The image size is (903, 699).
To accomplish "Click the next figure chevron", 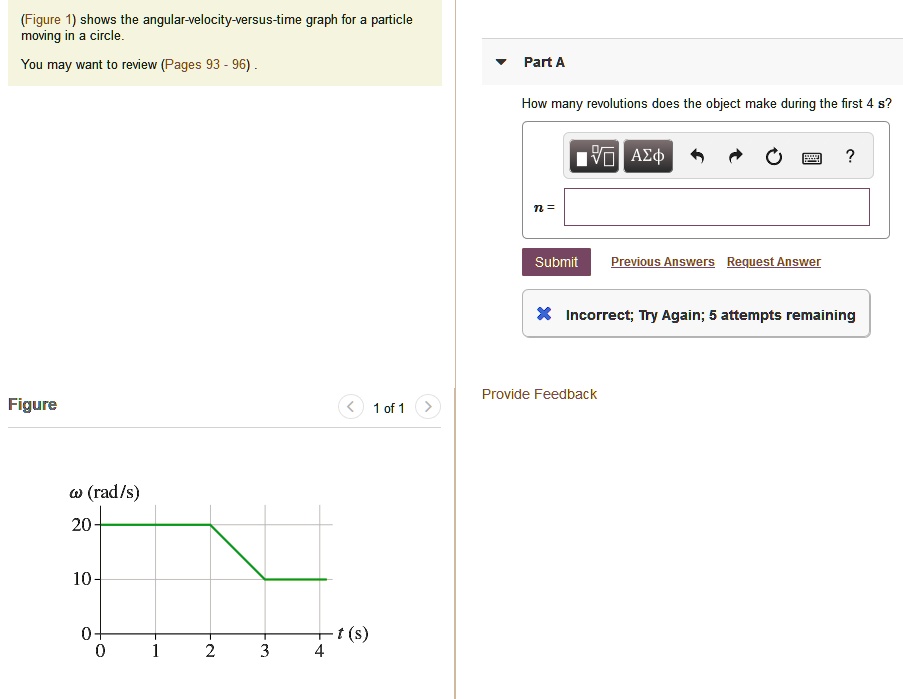I will (x=427, y=407).
